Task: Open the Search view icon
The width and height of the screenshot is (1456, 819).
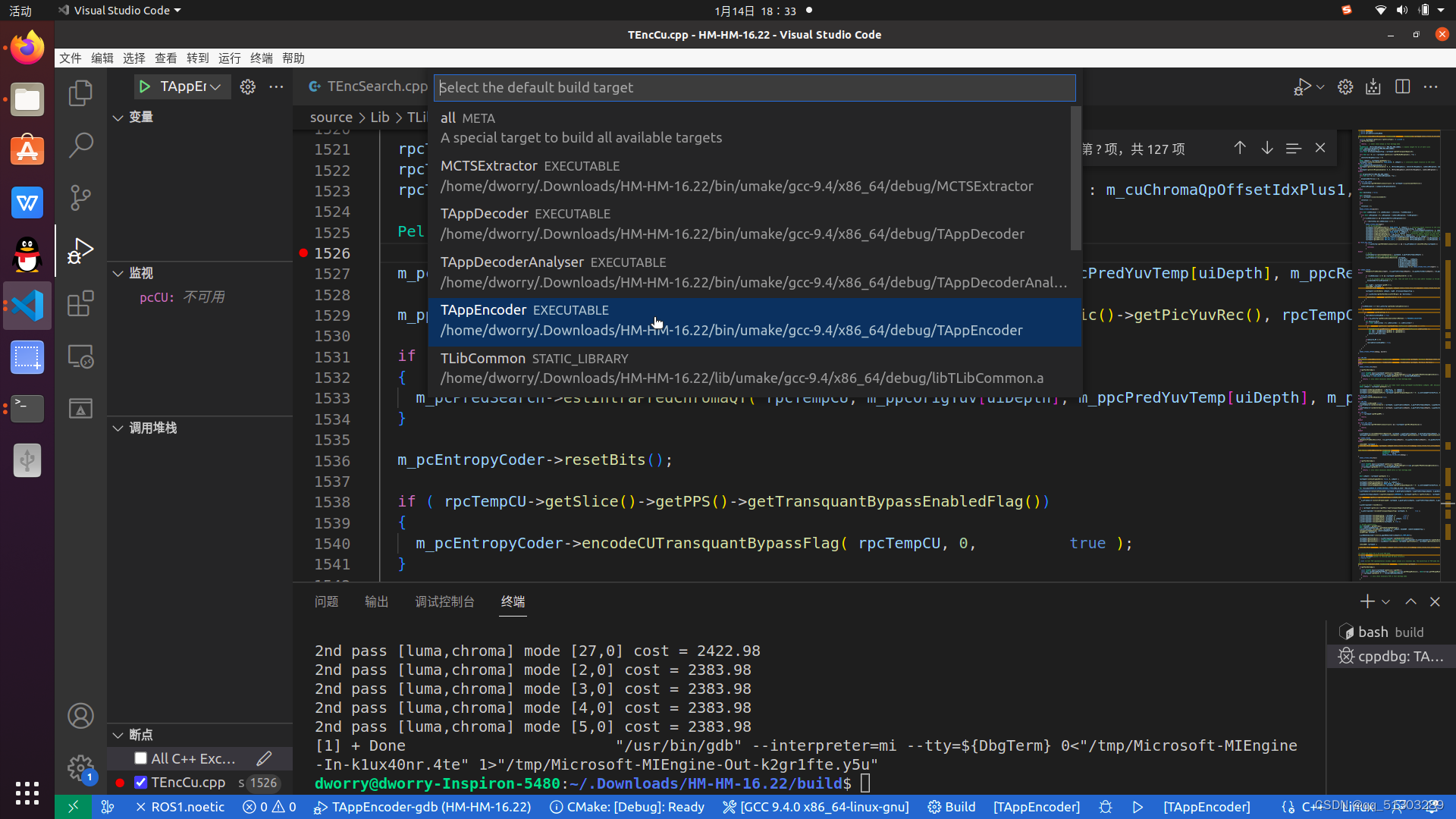Action: coord(80,145)
